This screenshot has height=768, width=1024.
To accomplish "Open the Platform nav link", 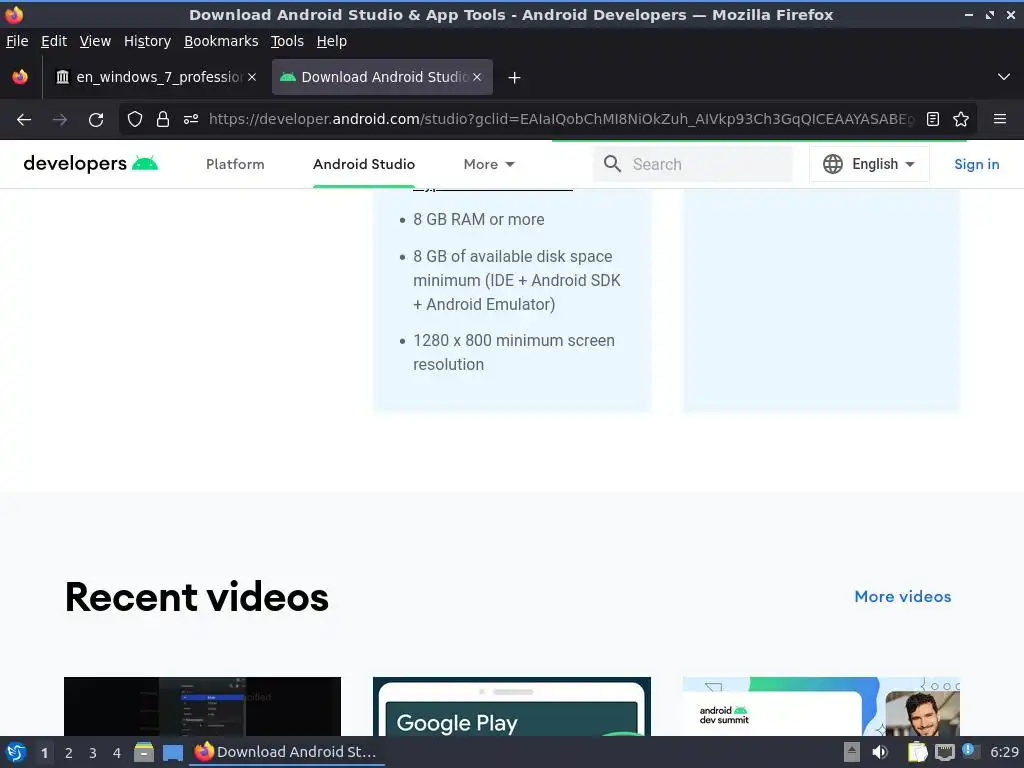I will [x=235, y=165].
